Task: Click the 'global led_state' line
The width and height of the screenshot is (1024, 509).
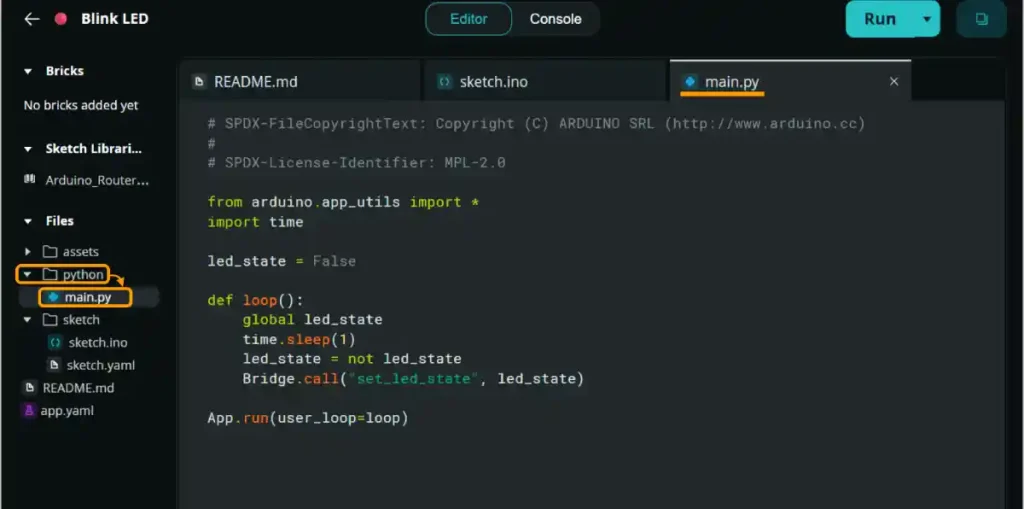Action: [x=312, y=320]
